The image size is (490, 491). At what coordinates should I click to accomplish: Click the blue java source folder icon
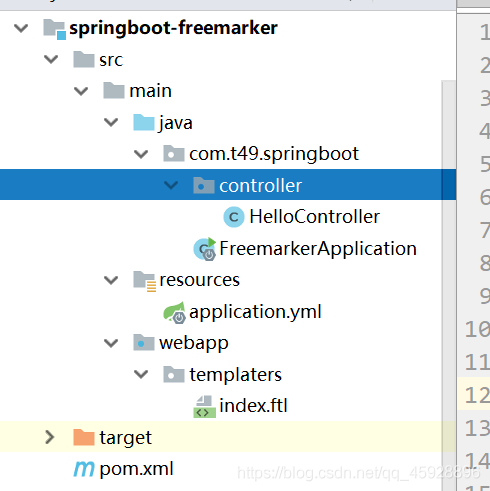point(144,122)
